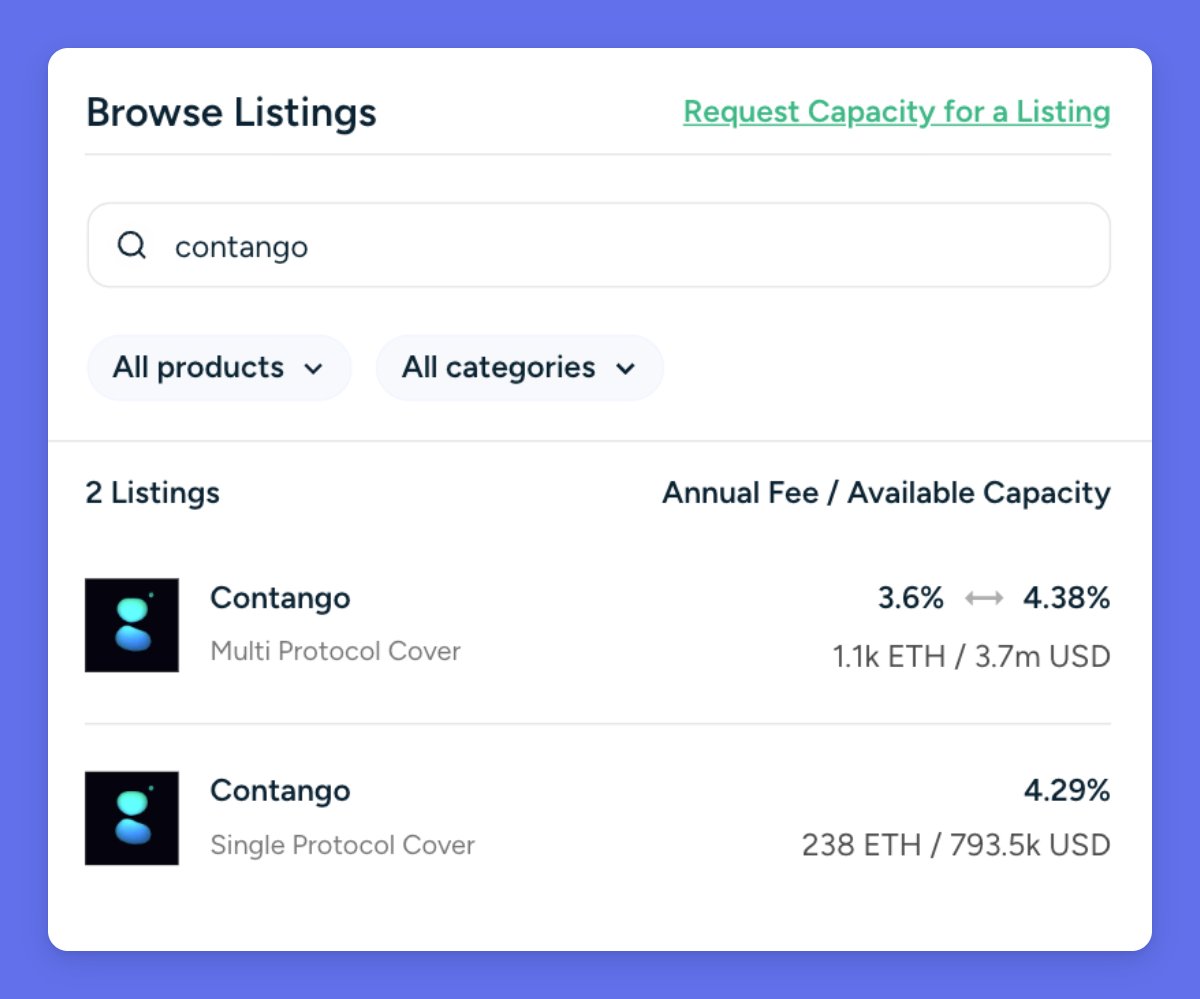
Task: Open the All products dropdown
Action: point(219,368)
